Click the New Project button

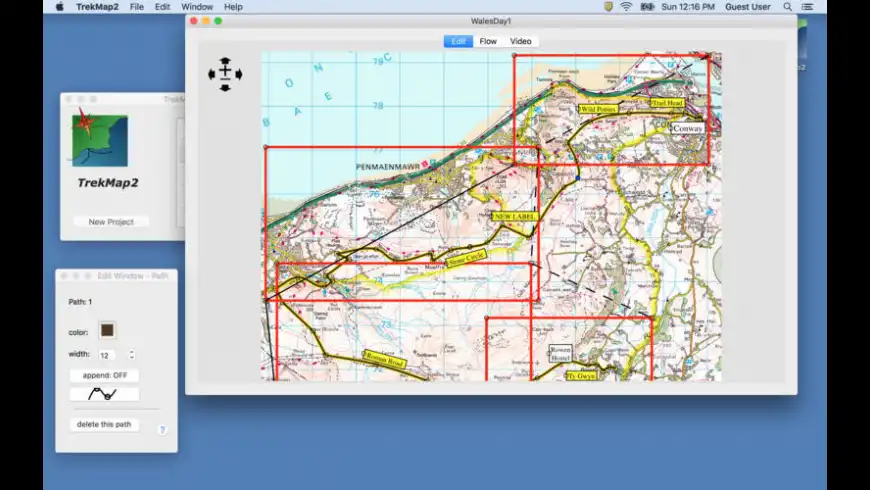(x=111, y=222)
